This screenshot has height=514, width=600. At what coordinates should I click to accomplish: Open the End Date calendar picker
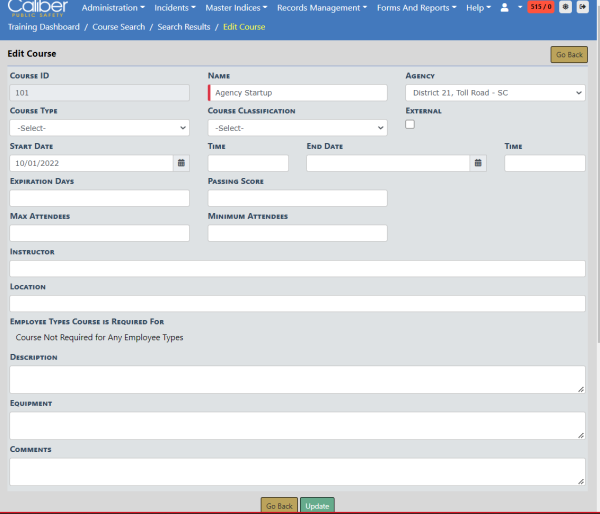(479, 162)
